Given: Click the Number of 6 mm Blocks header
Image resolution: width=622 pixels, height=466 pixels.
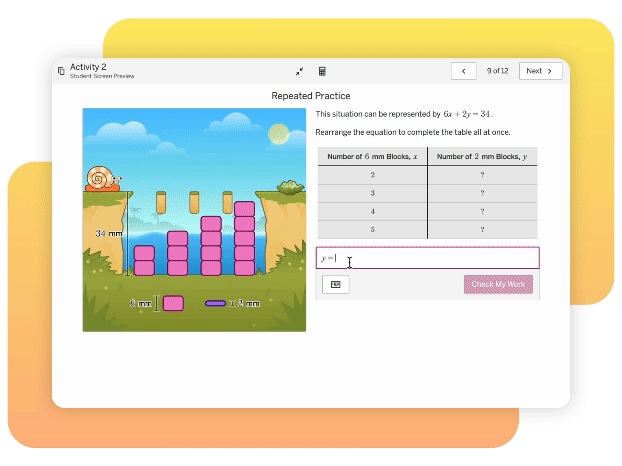Looking at the screenshot, I should pyautogui.click(x=372, y=156).
